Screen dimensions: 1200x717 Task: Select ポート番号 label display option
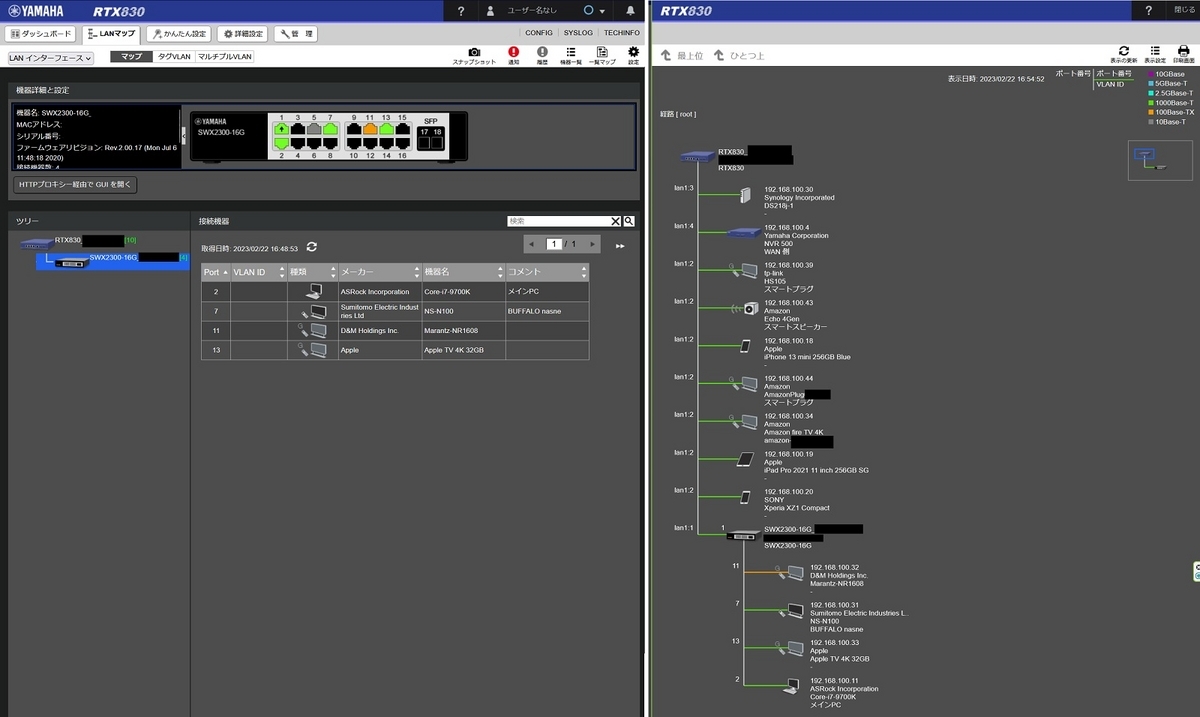1114,74
